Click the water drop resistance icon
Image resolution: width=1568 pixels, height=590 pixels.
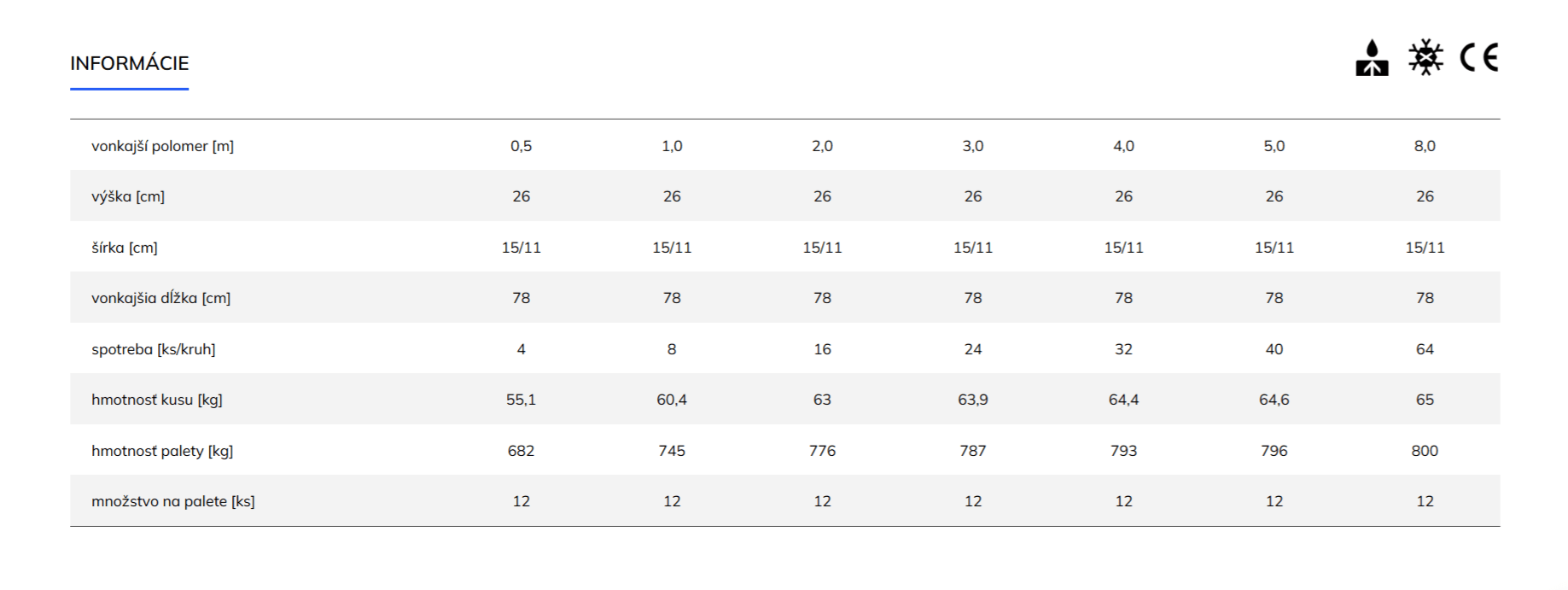(1372, 58)
